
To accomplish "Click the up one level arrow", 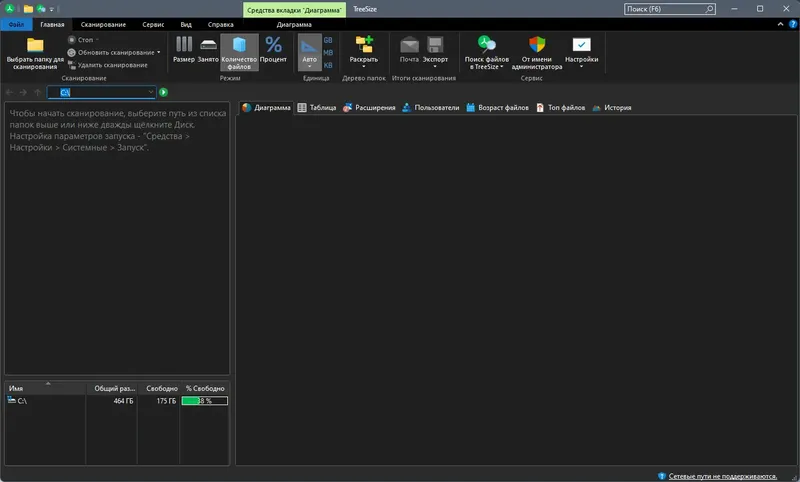I will point(37,92).
